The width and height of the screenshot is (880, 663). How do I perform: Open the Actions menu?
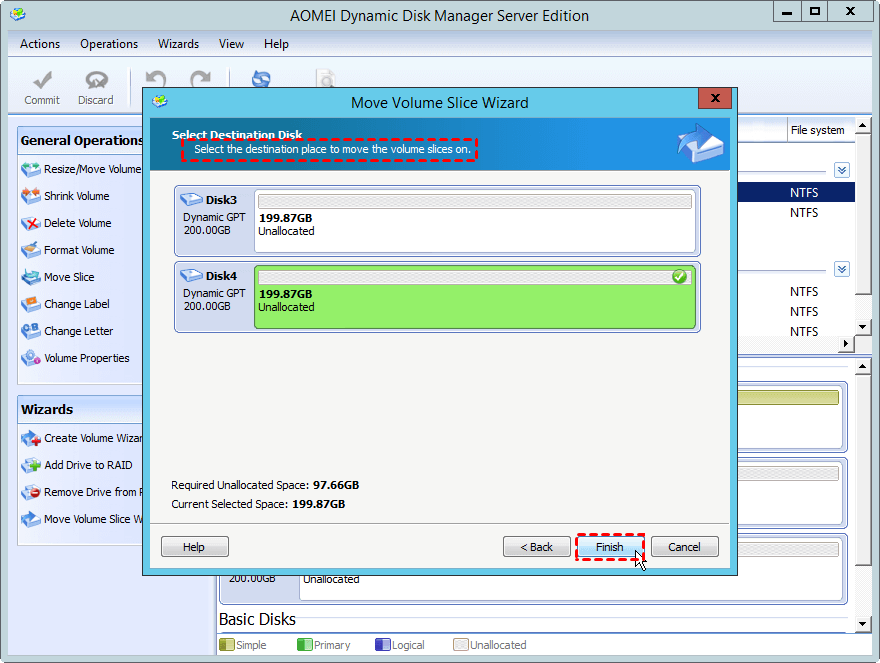pos(40,44)
